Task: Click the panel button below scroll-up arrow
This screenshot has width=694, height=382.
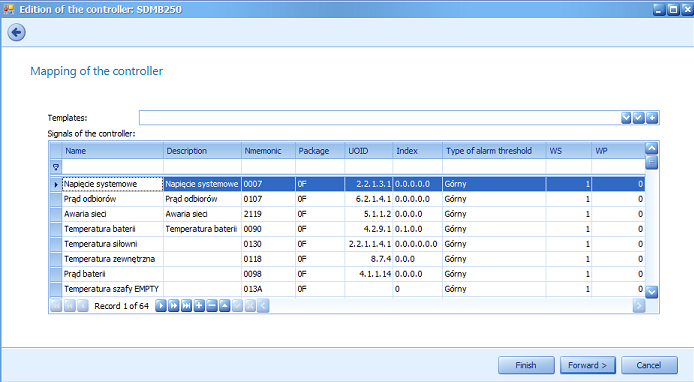Action: tap(652, 162)
